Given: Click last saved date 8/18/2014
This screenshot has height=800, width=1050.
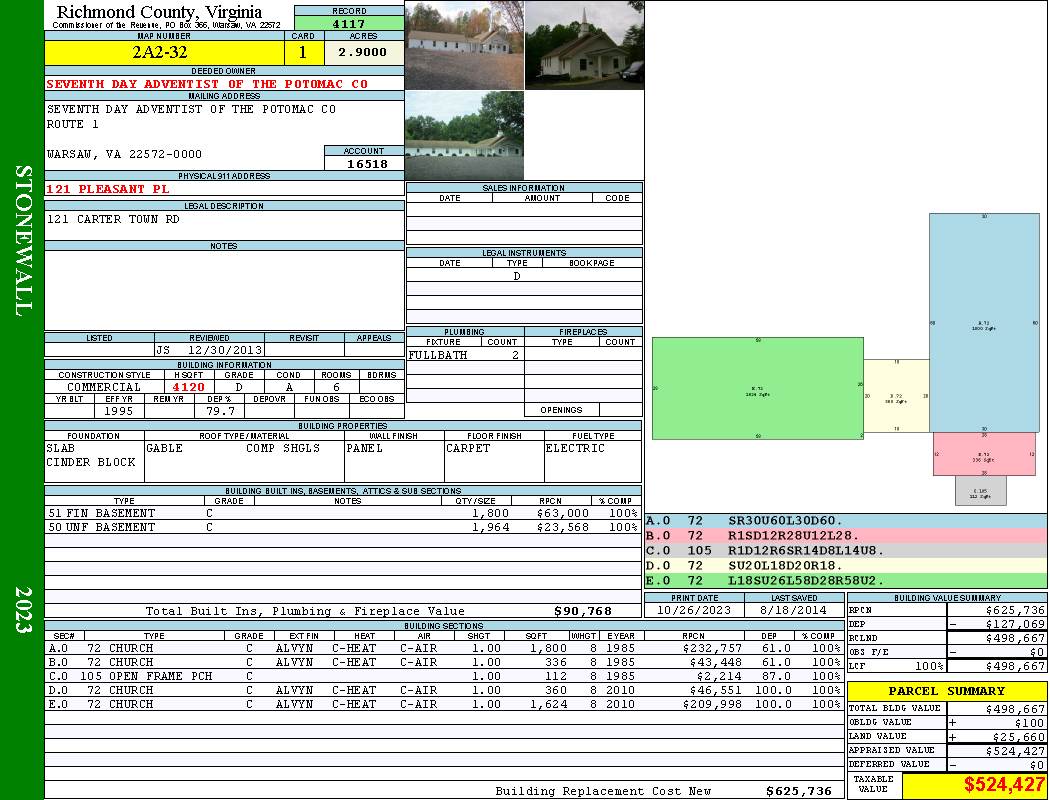Looking at the screenshot, I should tap(794, 611).
